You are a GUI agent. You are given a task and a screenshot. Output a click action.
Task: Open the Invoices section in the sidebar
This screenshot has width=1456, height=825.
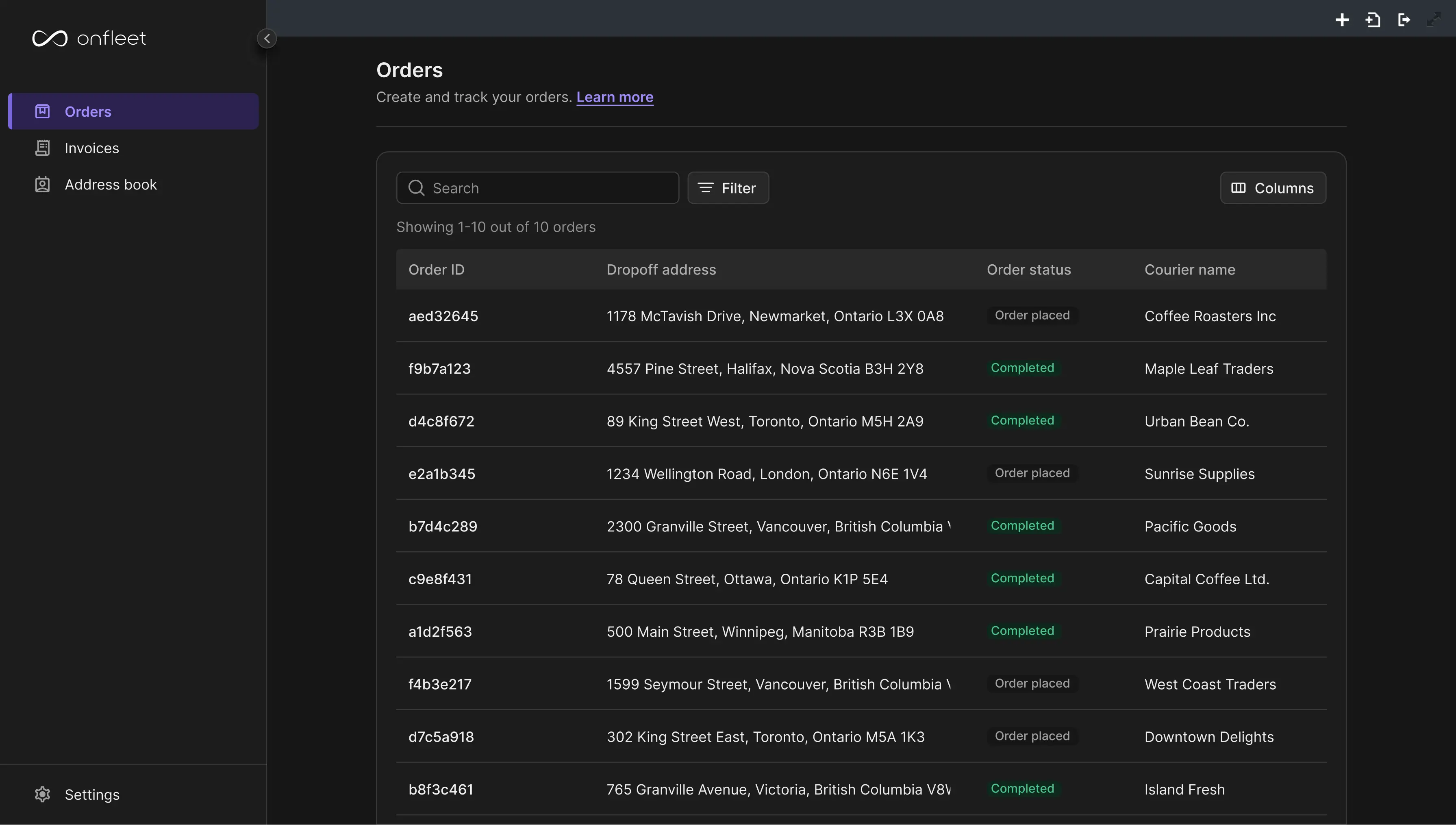tap(134, 148)
